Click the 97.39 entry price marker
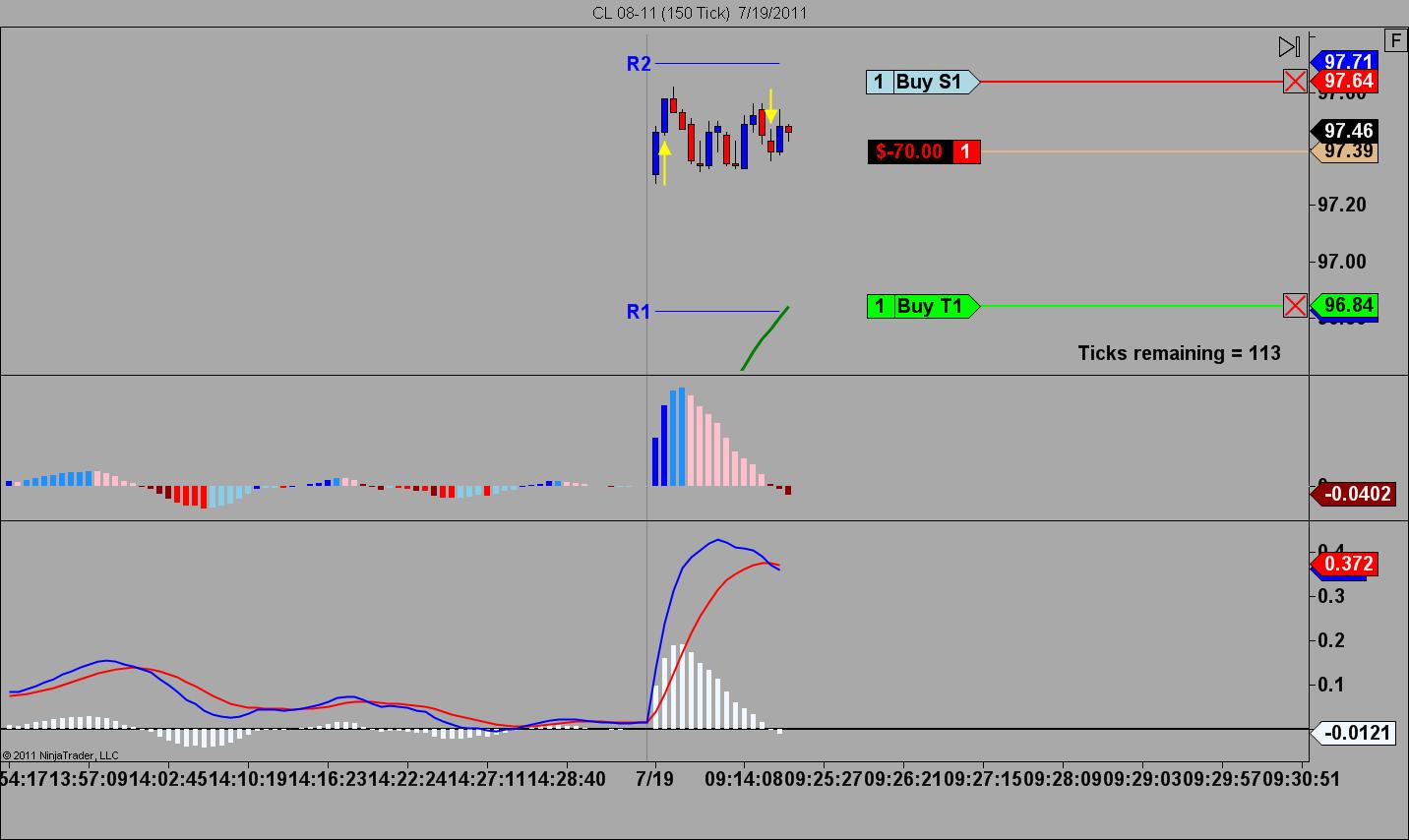This screenshot has height=840, width=1409. pyautogui.click(x=1345, y=151)
